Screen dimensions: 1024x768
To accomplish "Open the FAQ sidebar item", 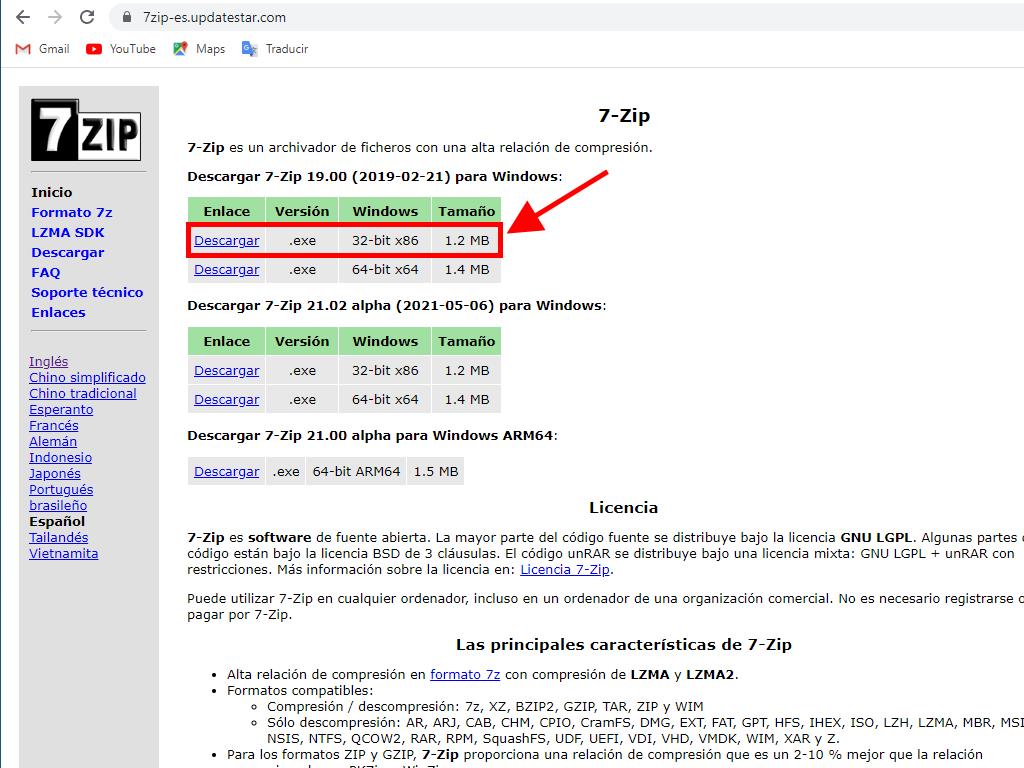I will (45, 273).
